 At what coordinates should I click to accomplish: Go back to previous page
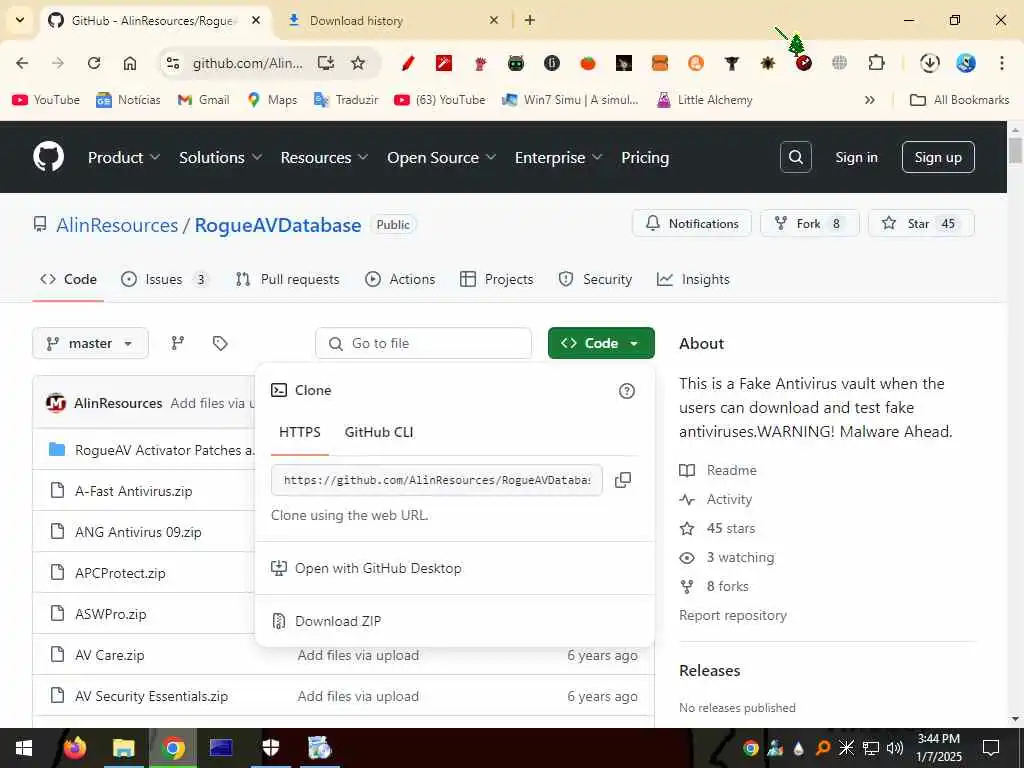pyautogui.click(x=22, y=63)
